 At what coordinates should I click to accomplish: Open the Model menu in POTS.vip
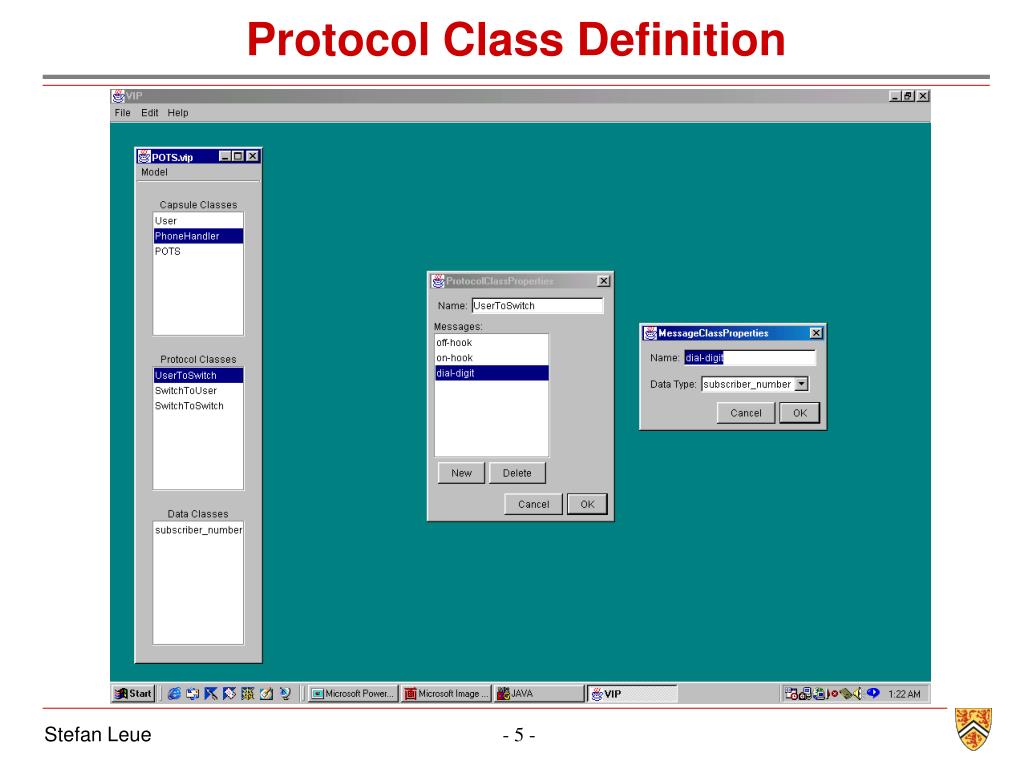click(154, 172)
